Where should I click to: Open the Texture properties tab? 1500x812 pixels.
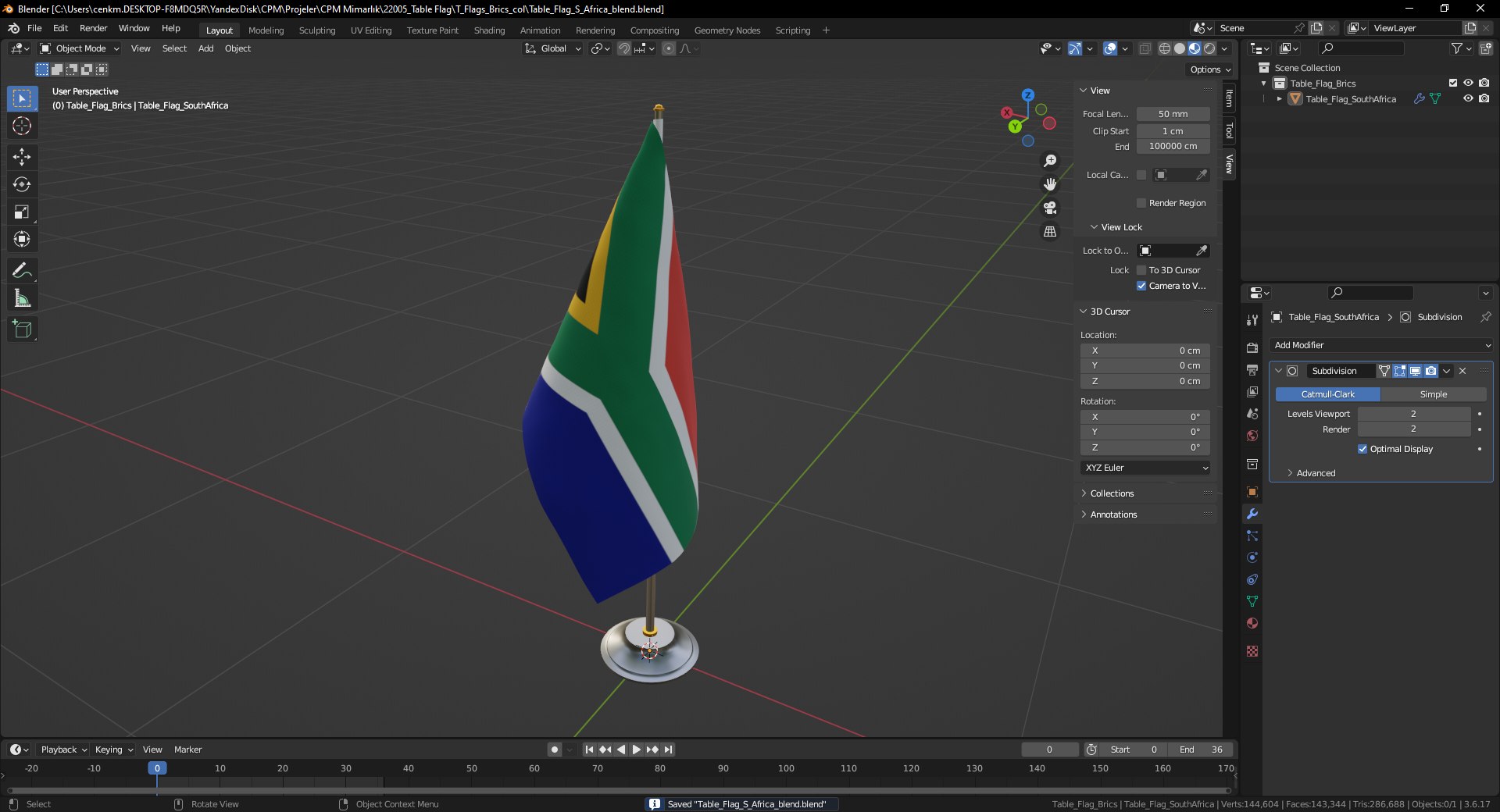(1252, 651)
